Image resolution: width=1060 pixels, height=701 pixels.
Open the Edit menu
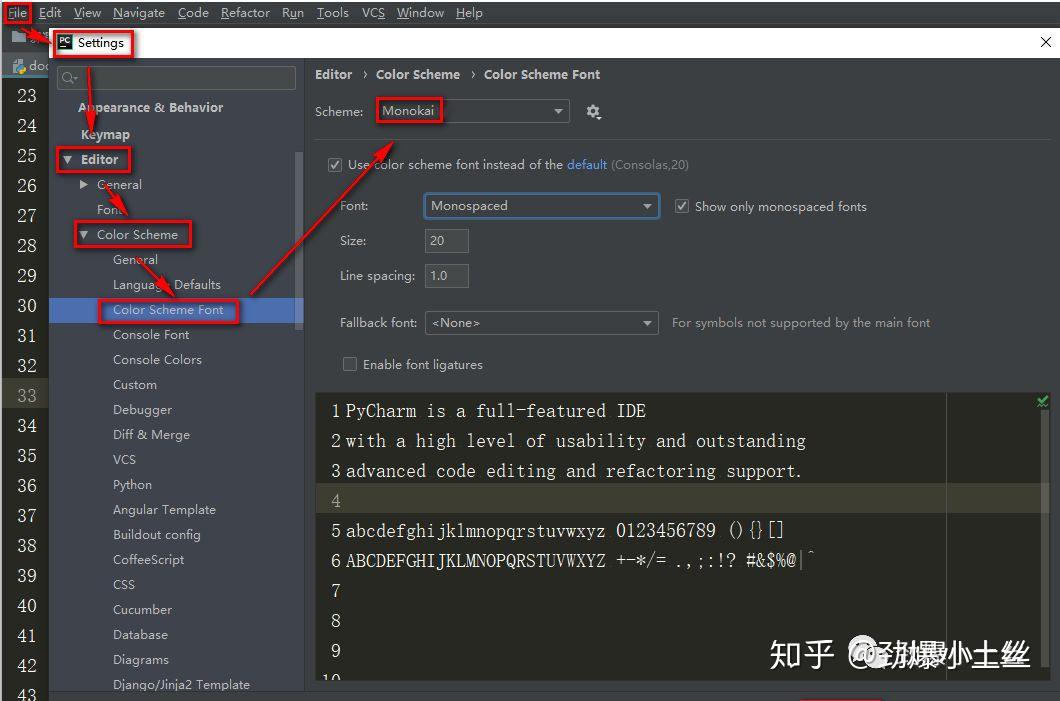(x=49, y=13)
